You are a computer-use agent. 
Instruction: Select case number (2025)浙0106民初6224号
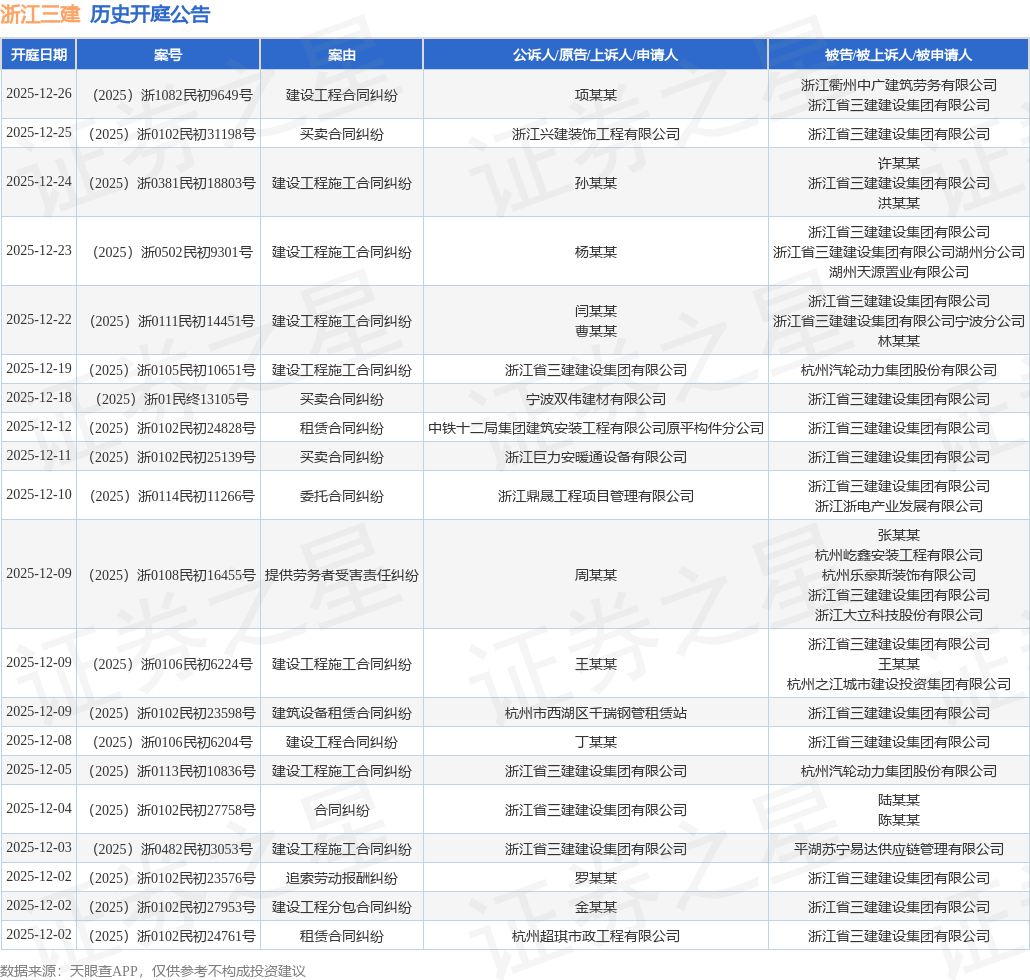[x=172, y=664]
